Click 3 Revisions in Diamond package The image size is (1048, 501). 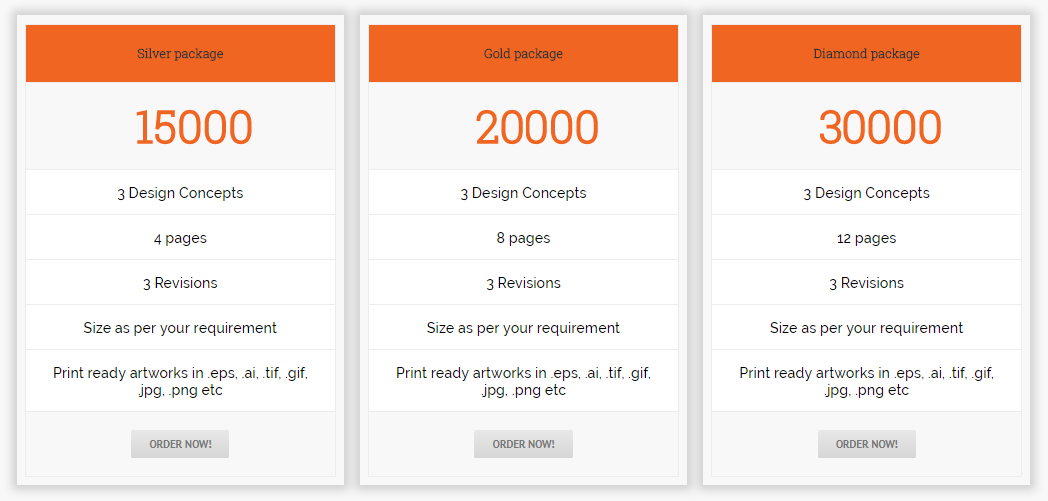(866, 283)
